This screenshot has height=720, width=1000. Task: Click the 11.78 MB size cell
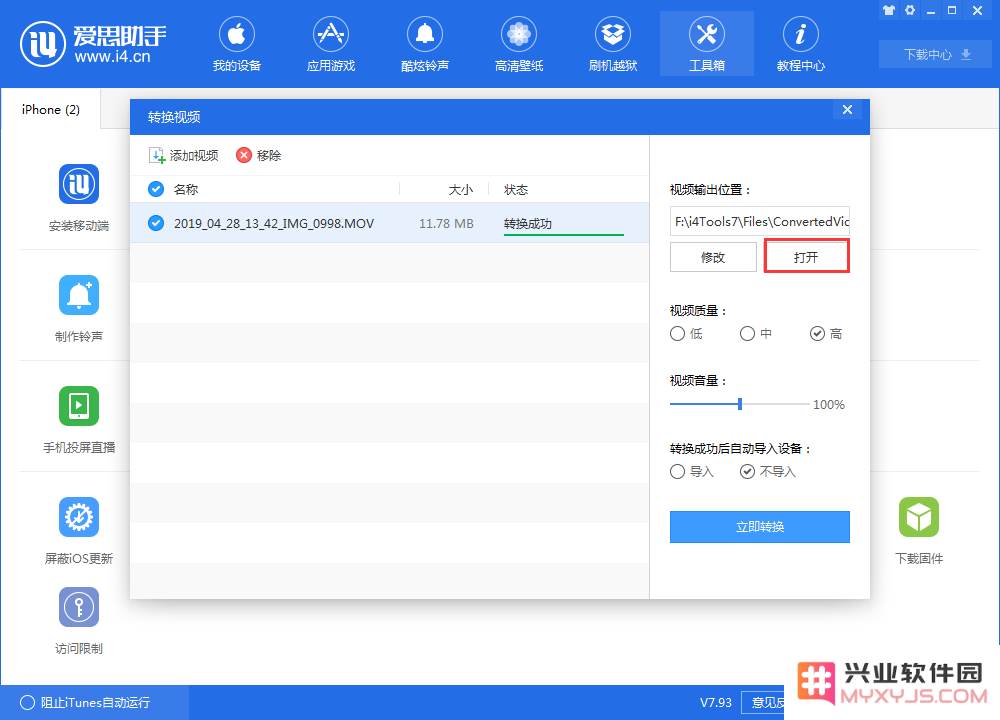pyautogui.click(x=446, y=224)
